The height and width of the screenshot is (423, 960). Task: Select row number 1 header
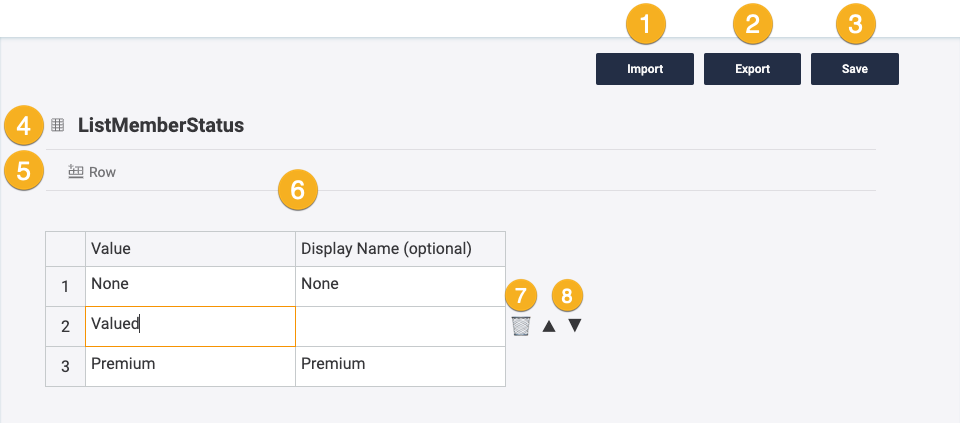pos(65,286)
